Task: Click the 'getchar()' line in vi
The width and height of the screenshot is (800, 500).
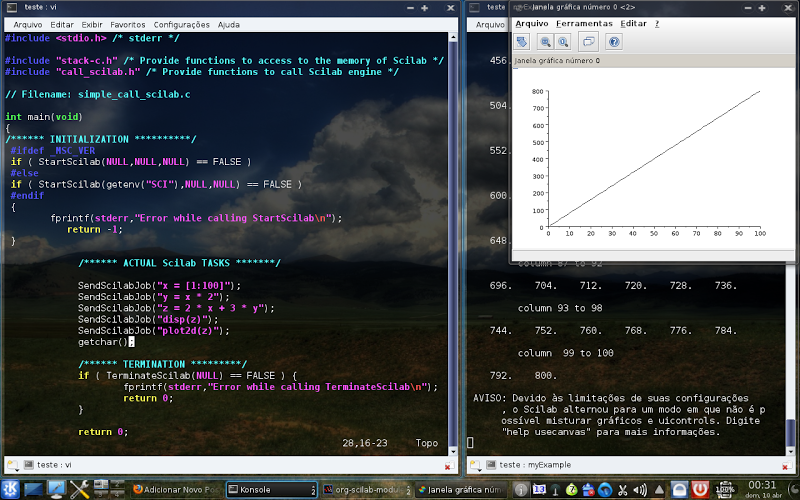Action: tap(106, 342)
